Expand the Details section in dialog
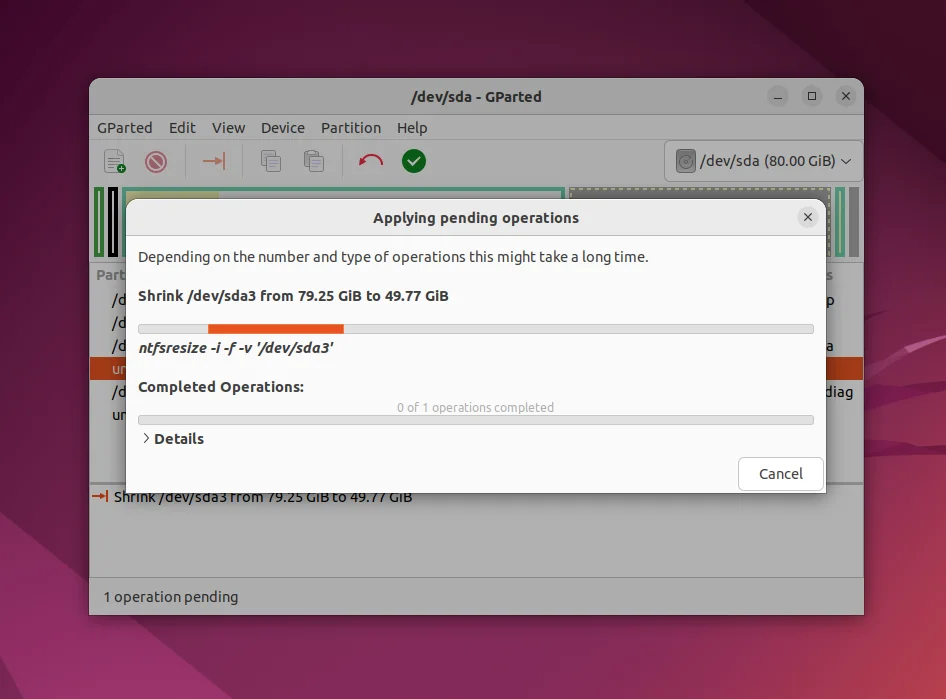This screenshot has height=699, width=946. (x=173, y=438)
